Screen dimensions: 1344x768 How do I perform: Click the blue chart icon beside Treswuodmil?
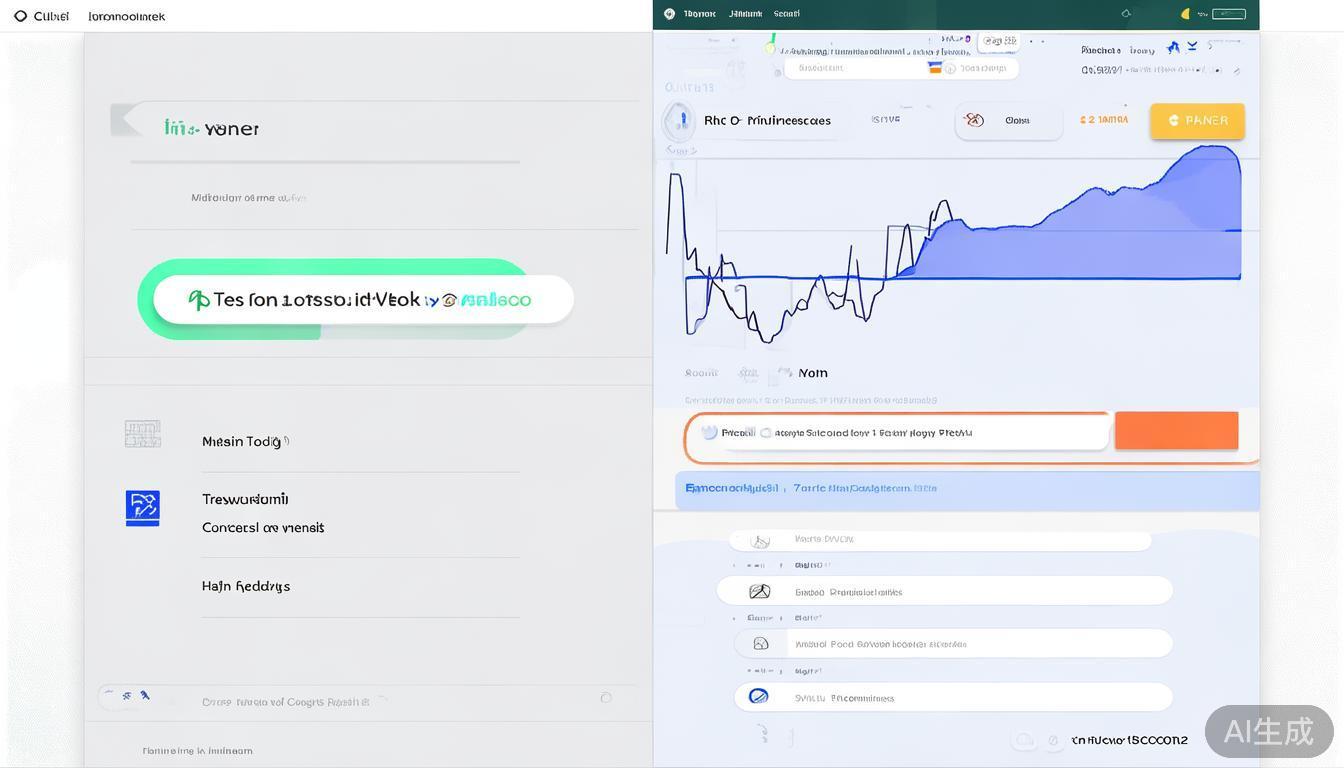pos(142,508)
